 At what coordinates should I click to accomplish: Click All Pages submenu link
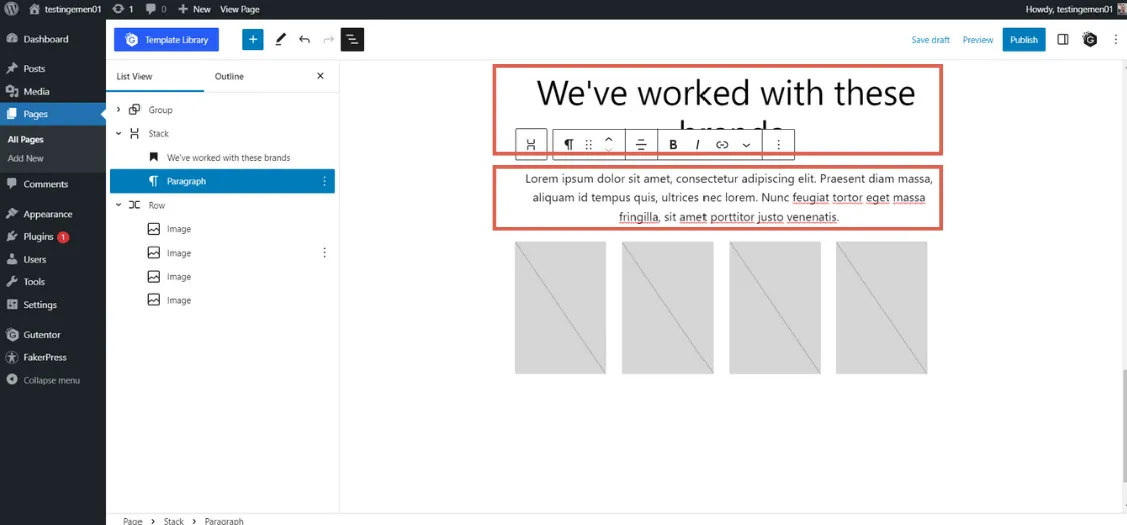[x=26, y=140]
